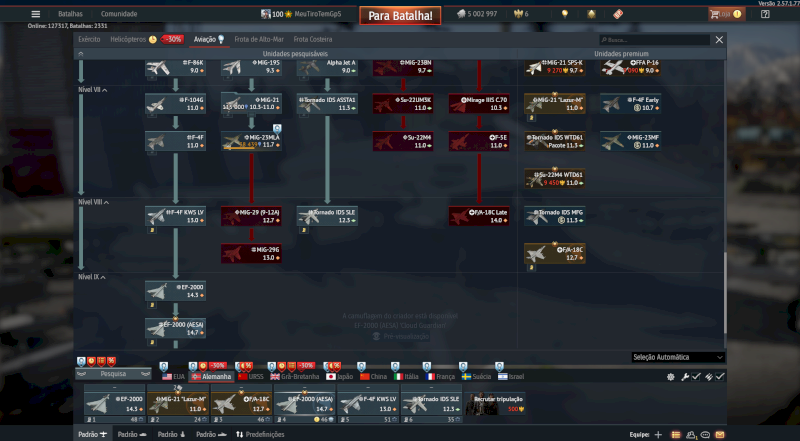Select the premium Tornado IDS MFG card
The width and height of the screenshot is (800, 441).
555,216
